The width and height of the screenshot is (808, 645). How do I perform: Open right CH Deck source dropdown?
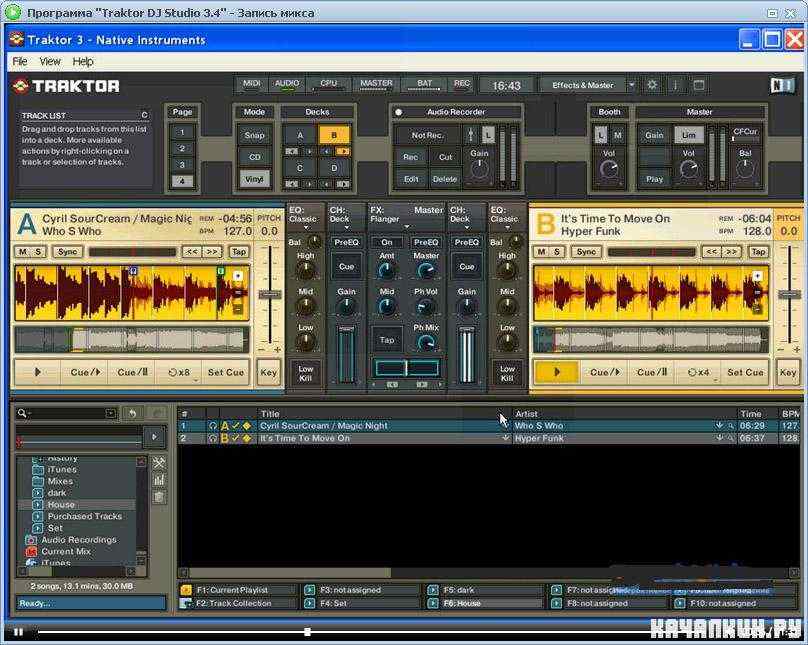(x=467, y=228)
